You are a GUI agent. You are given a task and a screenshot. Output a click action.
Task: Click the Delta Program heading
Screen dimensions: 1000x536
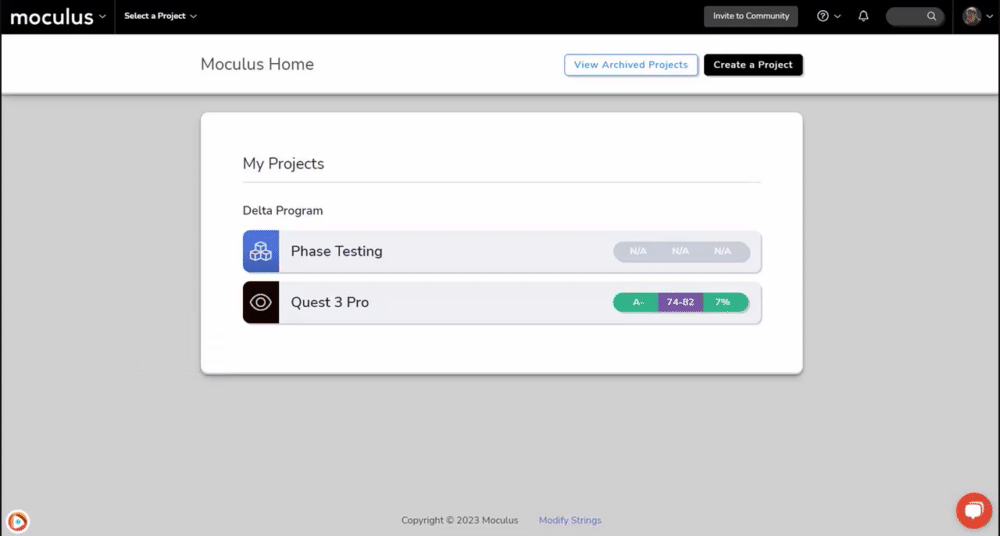click(283, 211)
